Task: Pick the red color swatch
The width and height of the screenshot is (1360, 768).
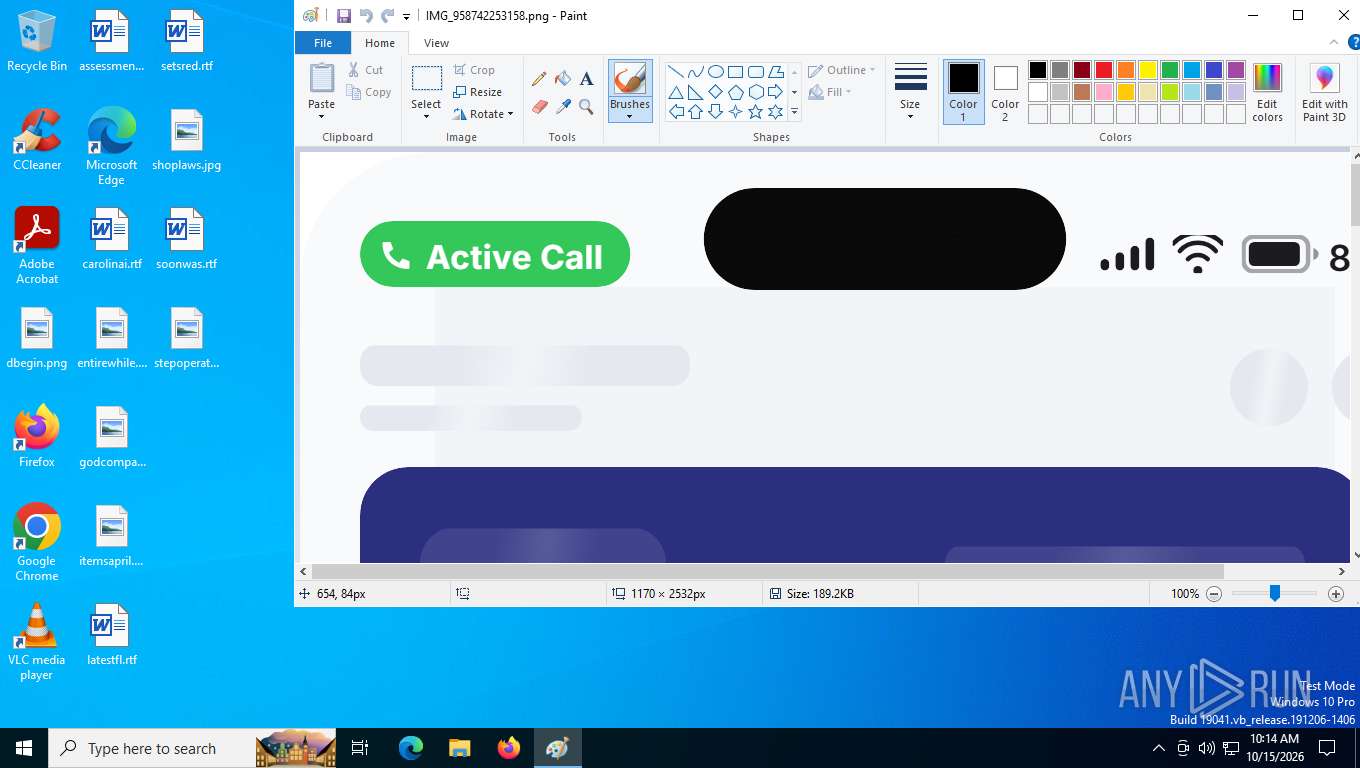Action: 1104,70
